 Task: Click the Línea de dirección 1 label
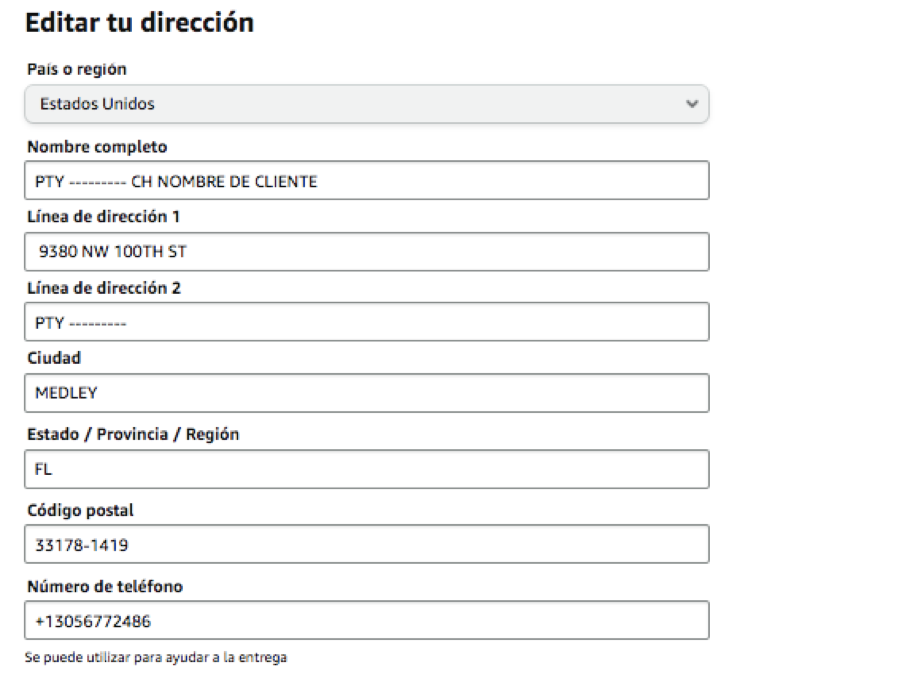(x=103, y=217)
